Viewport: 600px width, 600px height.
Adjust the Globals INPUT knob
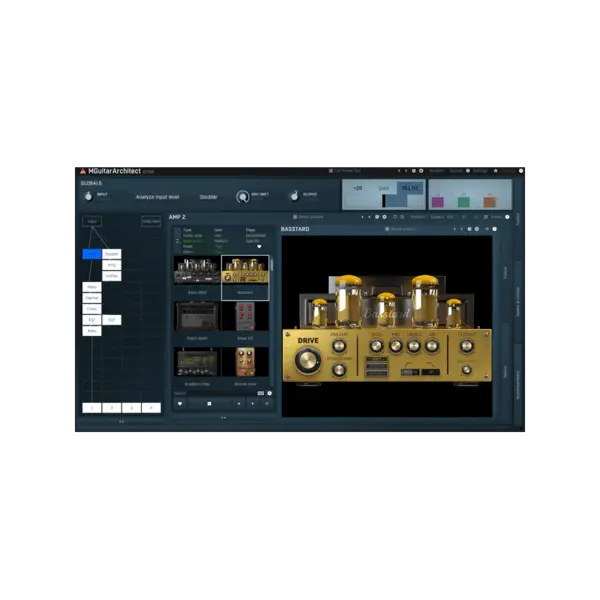click(x=88, y=196)
